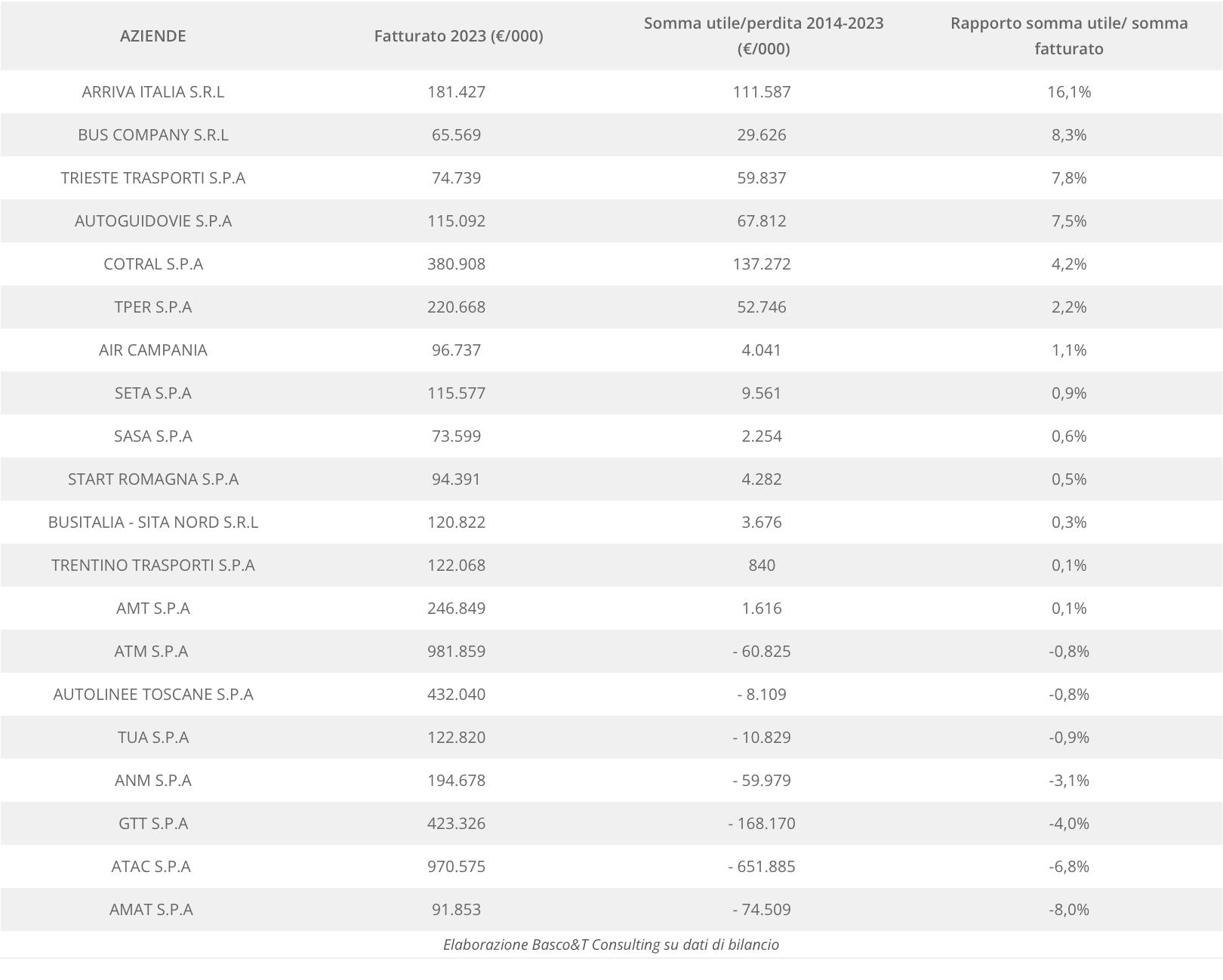Click BUSITALIA - SITA NORD S.R.L cell
This screenshot has height=980, width=1223.
pyautogui.click(x=152, y=522)
